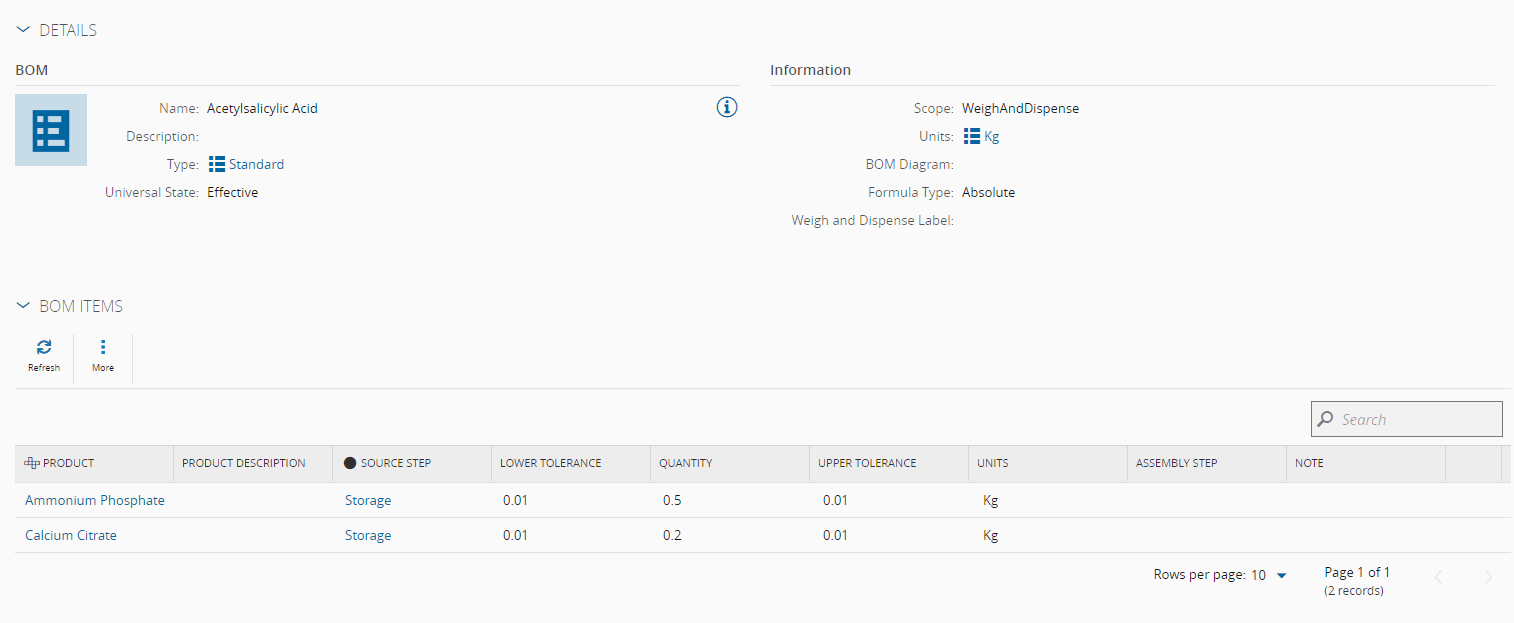Click the Kg units list icon

click(x=971, y=137)
